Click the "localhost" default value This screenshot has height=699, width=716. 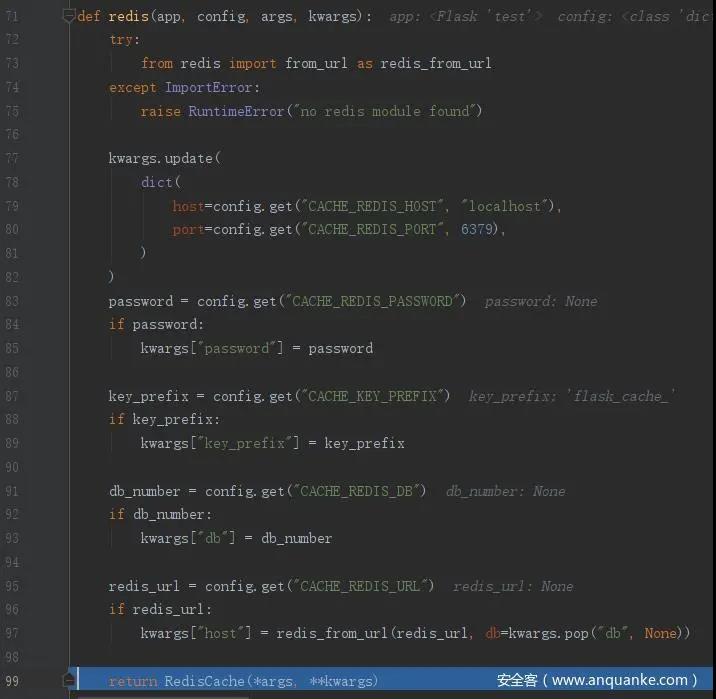[504, 206]
